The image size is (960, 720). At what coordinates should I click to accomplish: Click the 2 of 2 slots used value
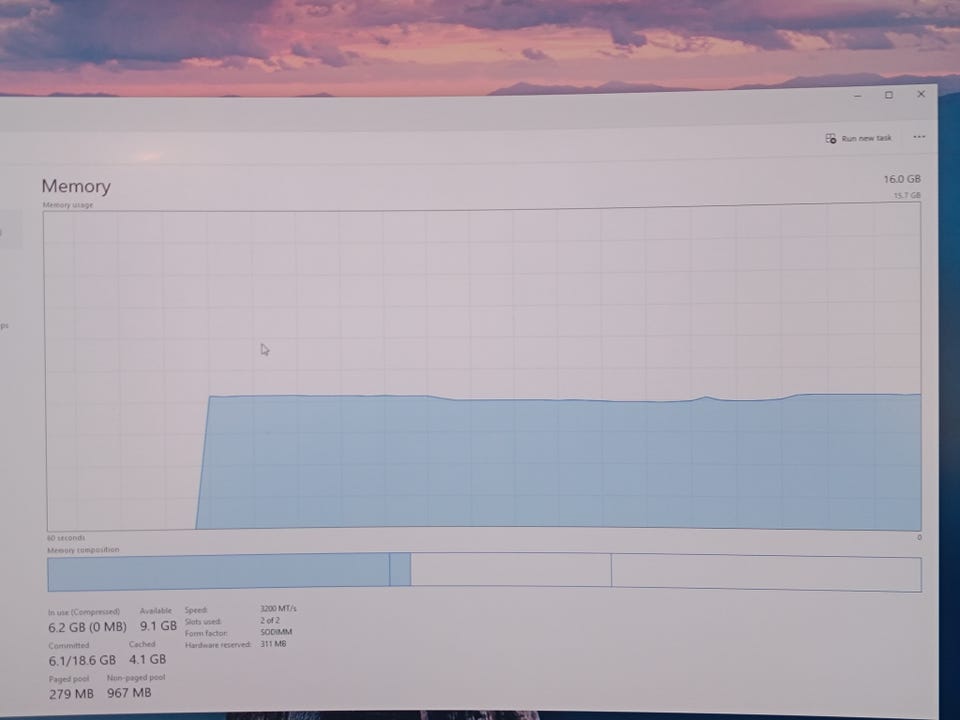tap(270, 620)
